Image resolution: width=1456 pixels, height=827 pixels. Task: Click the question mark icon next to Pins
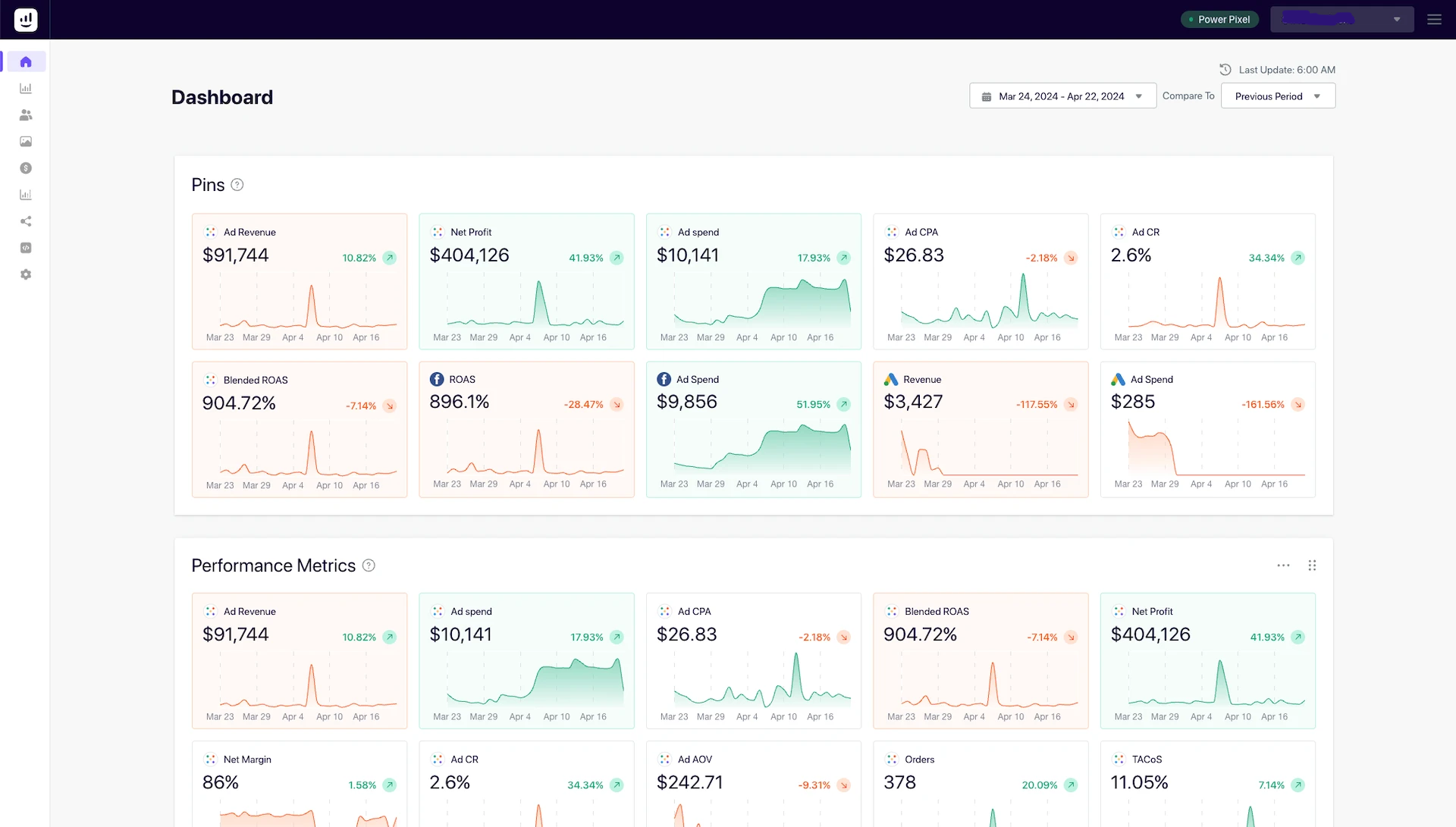click(237, 185)
